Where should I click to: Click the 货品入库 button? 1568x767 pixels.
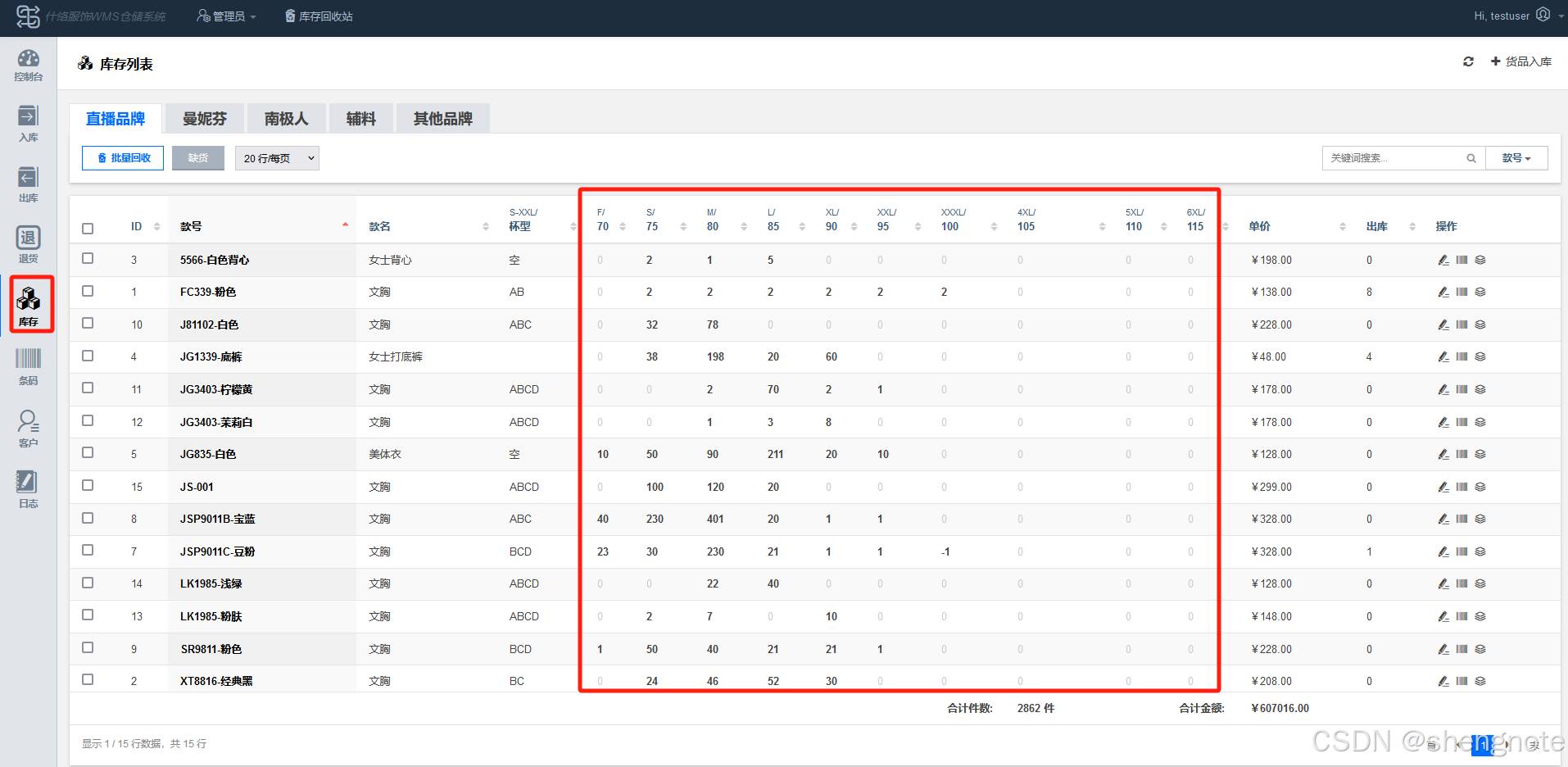pyautogui.click(x=1520, y=61)
